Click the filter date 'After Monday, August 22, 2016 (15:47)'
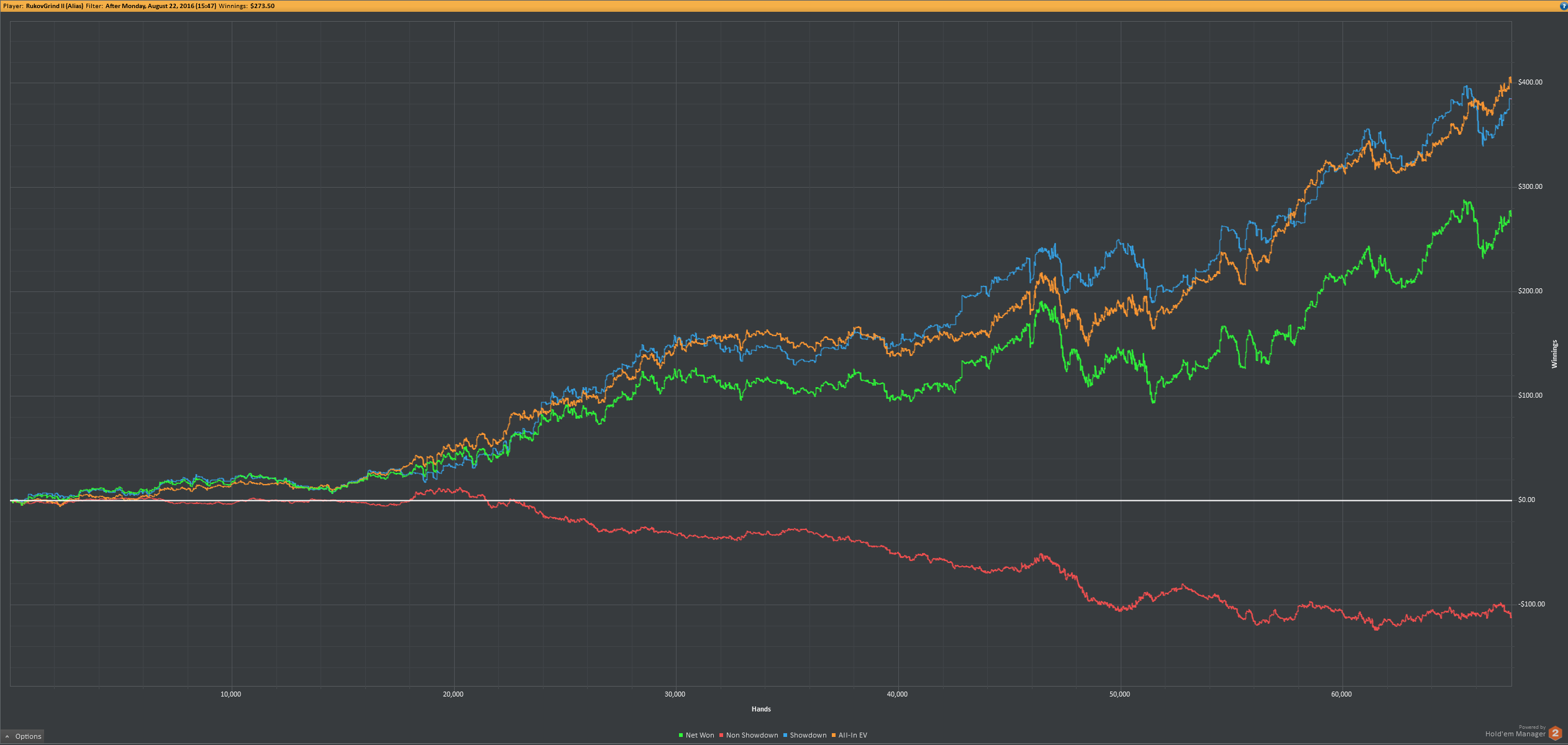 click(x=161, y=6)
